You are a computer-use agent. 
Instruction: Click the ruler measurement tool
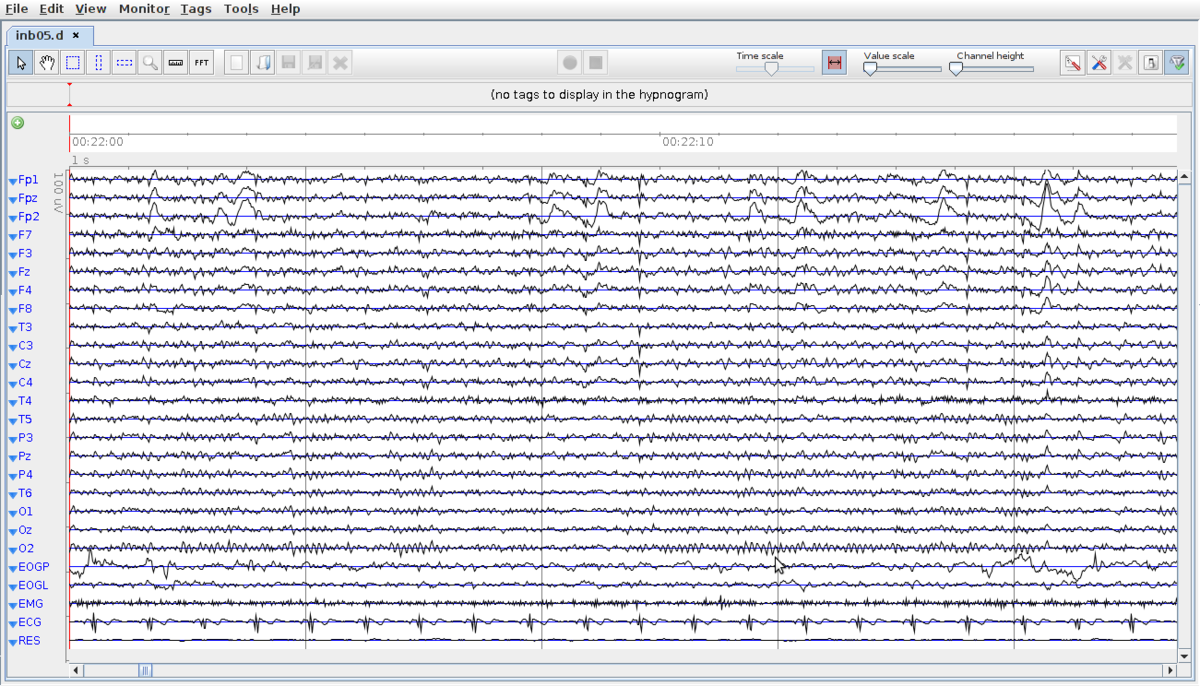tap(175, 62)
